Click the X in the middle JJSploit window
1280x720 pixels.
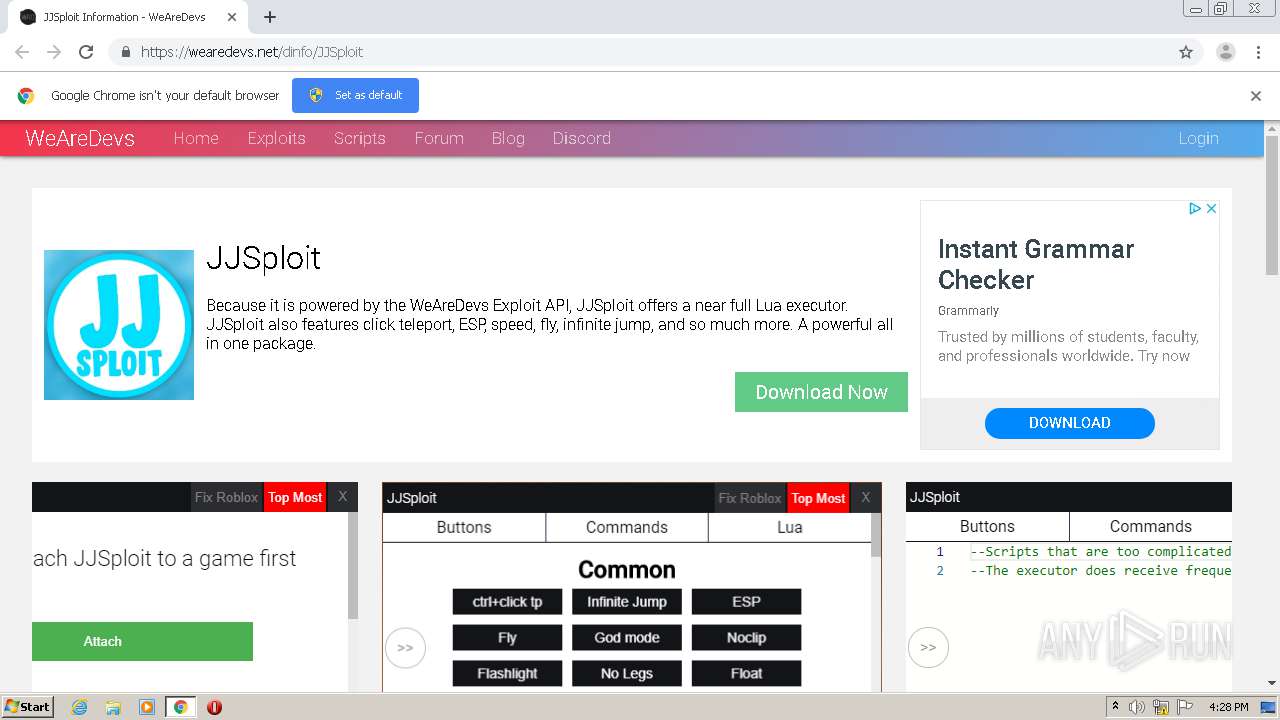(x=865, y=498)
